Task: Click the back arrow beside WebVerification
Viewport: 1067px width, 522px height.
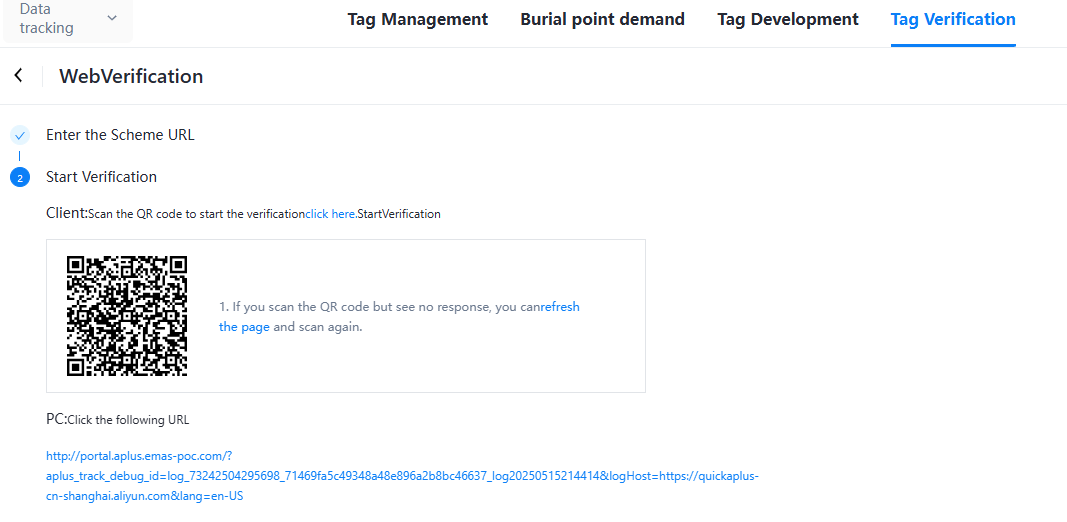Action: [18, 76]
